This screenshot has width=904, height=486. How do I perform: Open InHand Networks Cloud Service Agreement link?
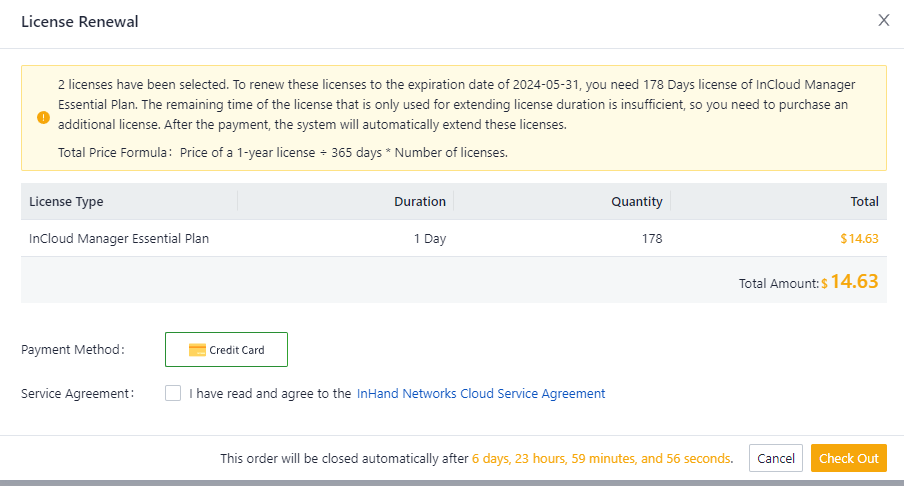(480, 394)
